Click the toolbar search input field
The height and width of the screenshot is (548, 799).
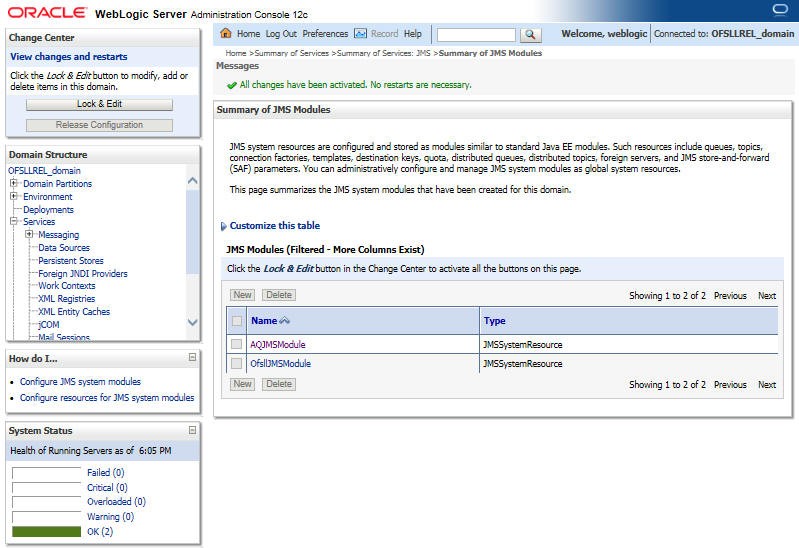(476, 35)
